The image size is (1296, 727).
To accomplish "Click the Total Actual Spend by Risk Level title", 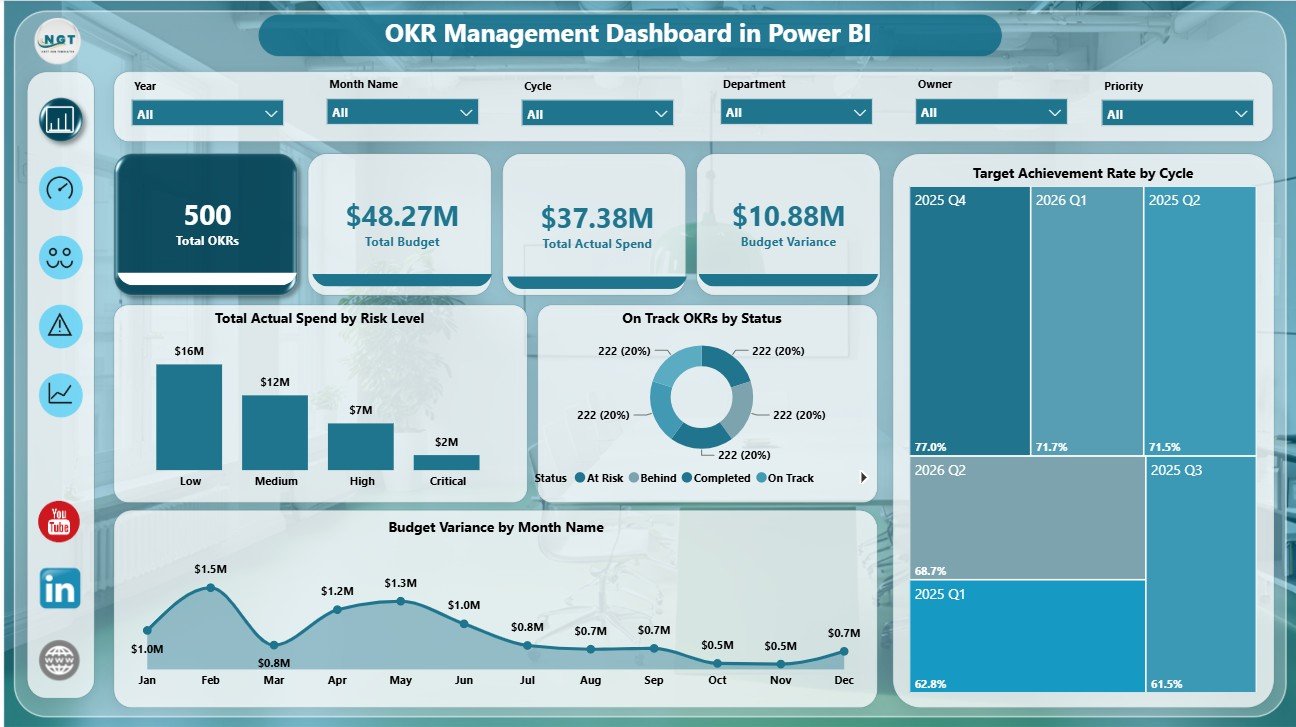I will pos(320,319).
